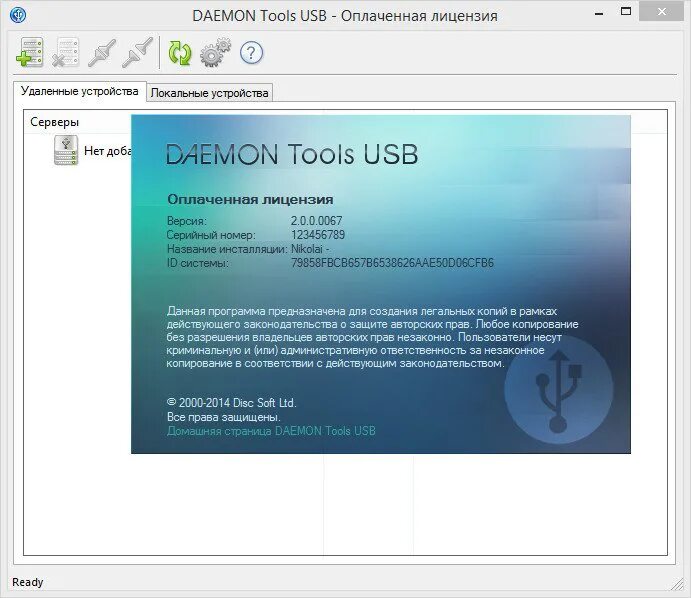
Task: Click the add server icon
Action: [x=30, y=52]
